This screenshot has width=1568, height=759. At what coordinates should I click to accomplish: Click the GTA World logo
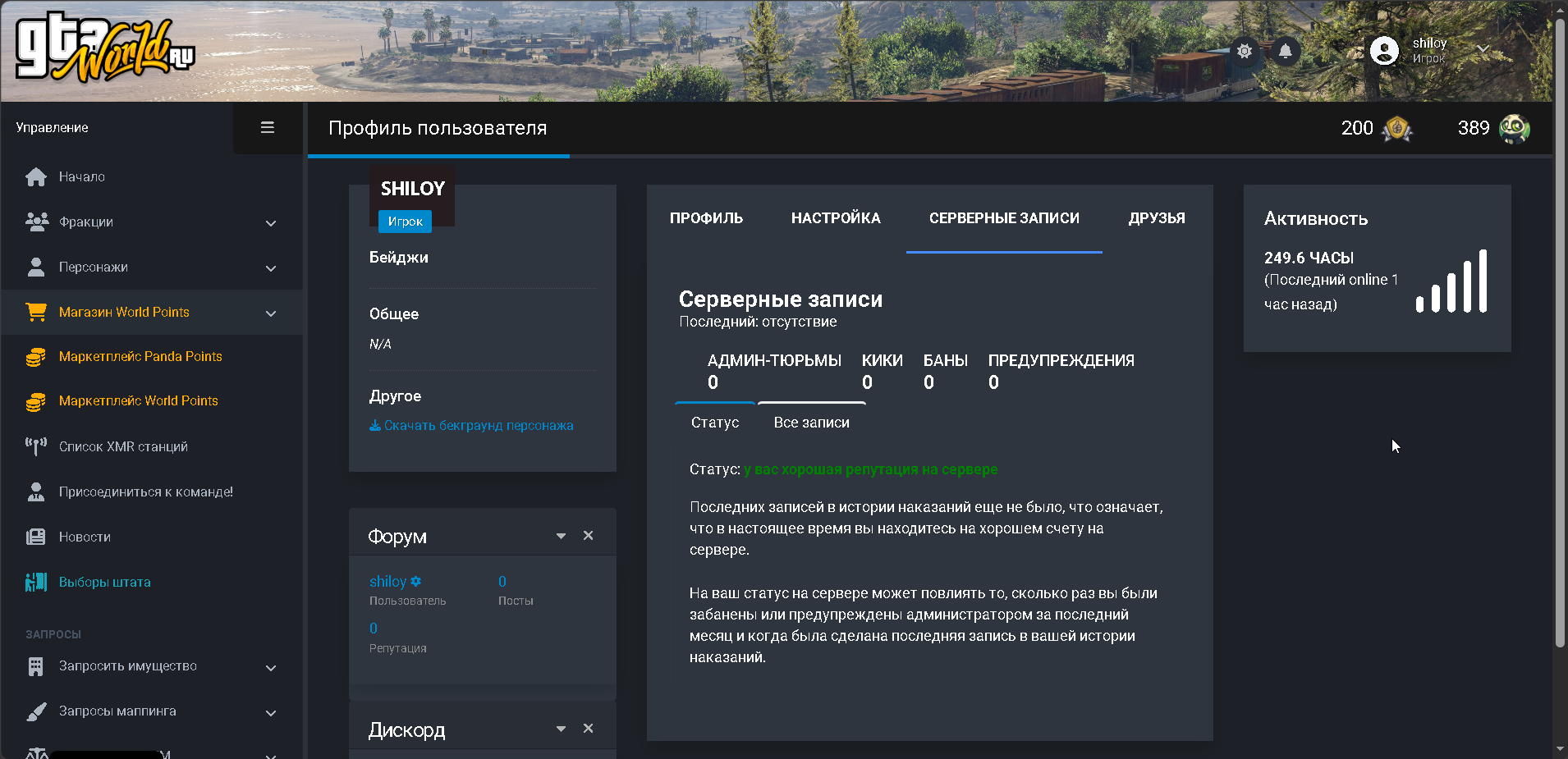coord(105,48)
